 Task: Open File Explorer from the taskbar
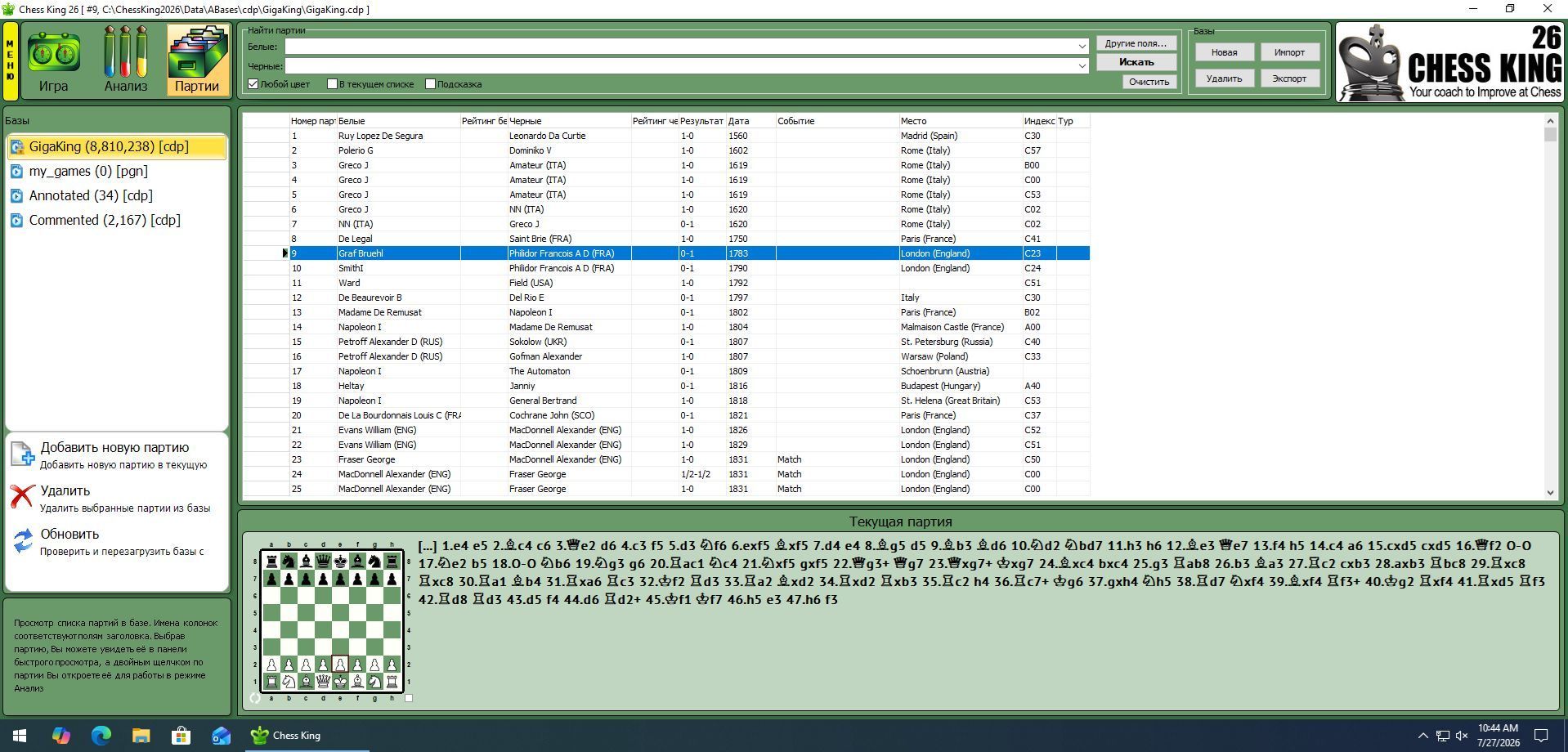pyautogui.click(x=141, y=736)
